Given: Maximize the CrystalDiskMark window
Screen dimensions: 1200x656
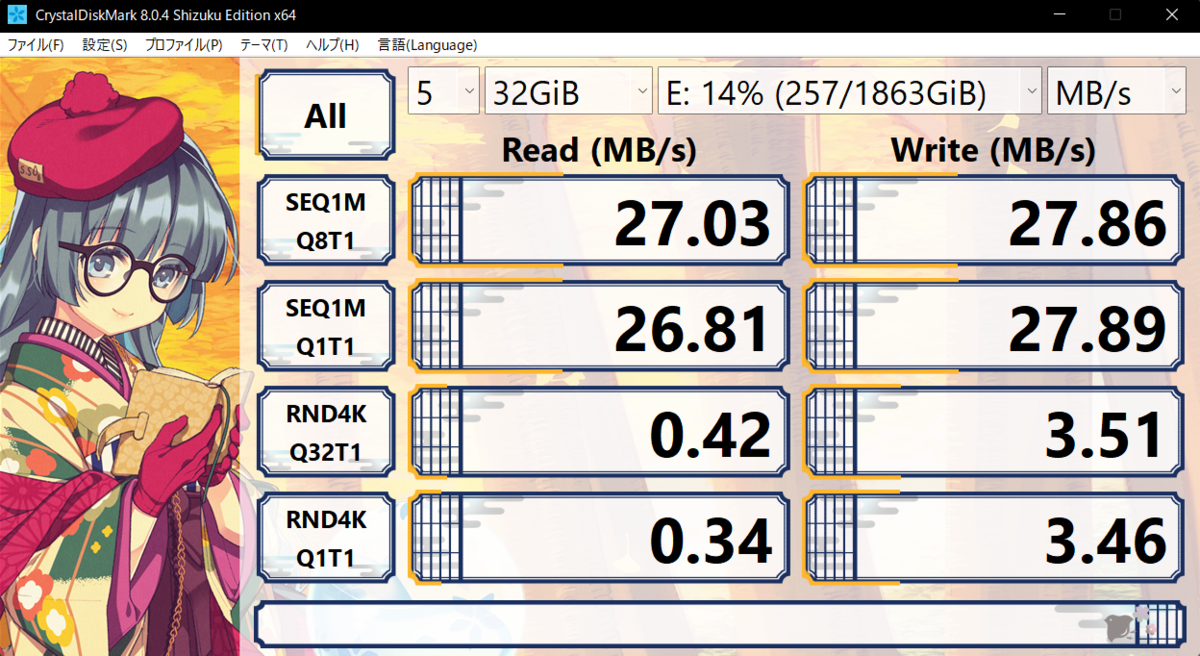Looking at the screenshot, I should (x=1115, y=15).
